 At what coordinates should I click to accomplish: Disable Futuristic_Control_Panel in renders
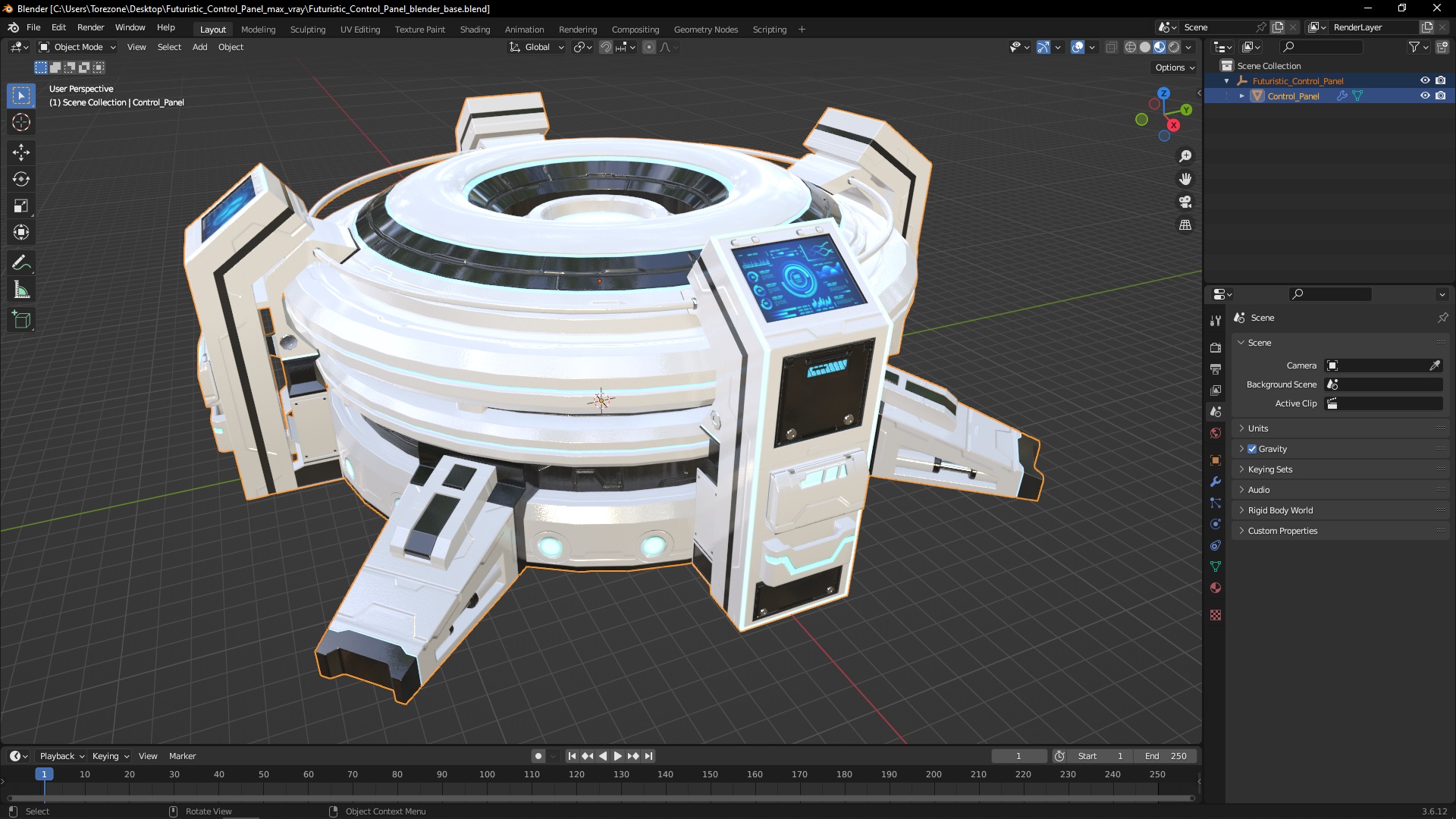click(1441, 80)
